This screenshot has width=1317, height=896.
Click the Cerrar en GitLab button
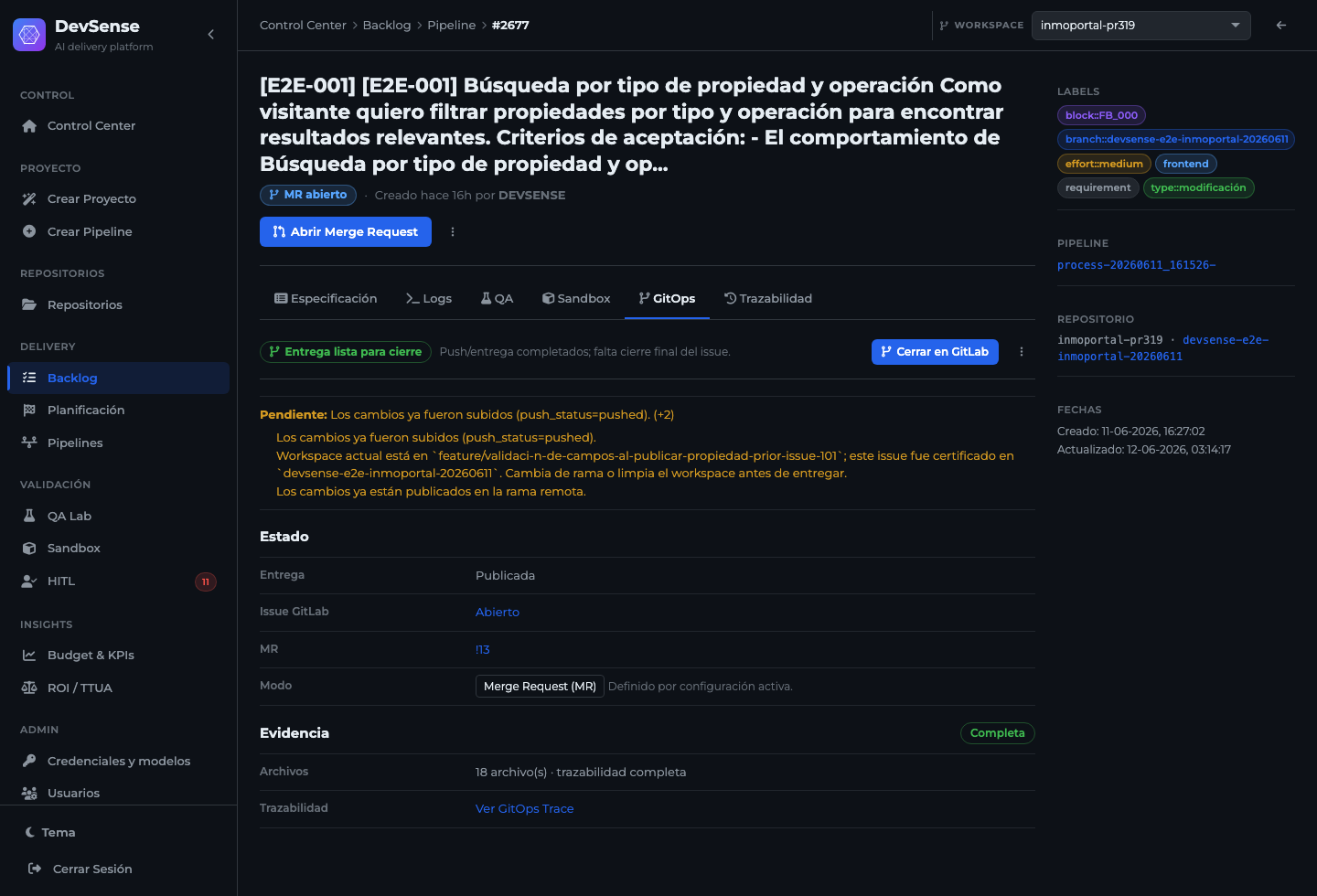[935, 352]
